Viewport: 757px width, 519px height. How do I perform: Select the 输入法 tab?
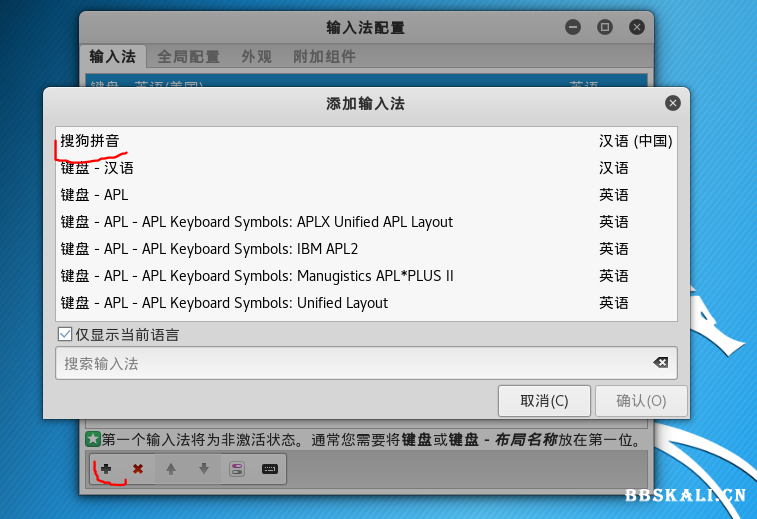coord(112,57)
